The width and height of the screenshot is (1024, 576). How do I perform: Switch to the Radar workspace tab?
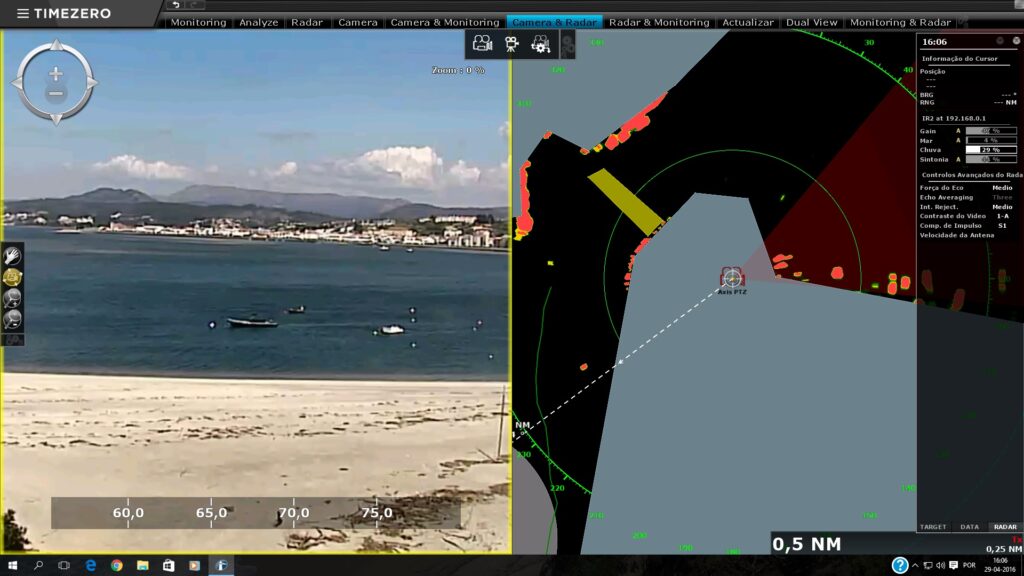point(307,22)
